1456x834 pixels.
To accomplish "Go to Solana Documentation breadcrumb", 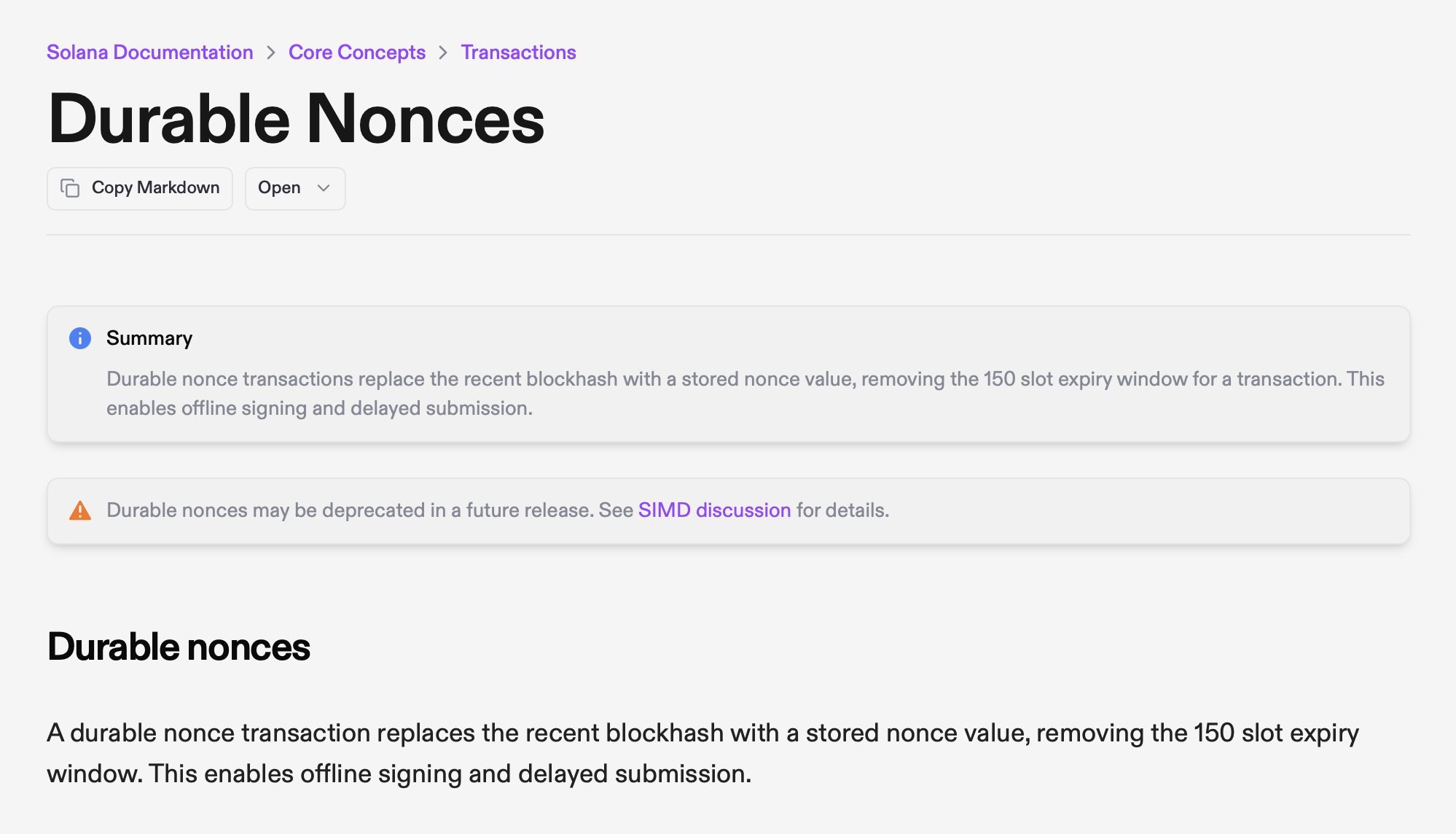I will coord(149,52).
